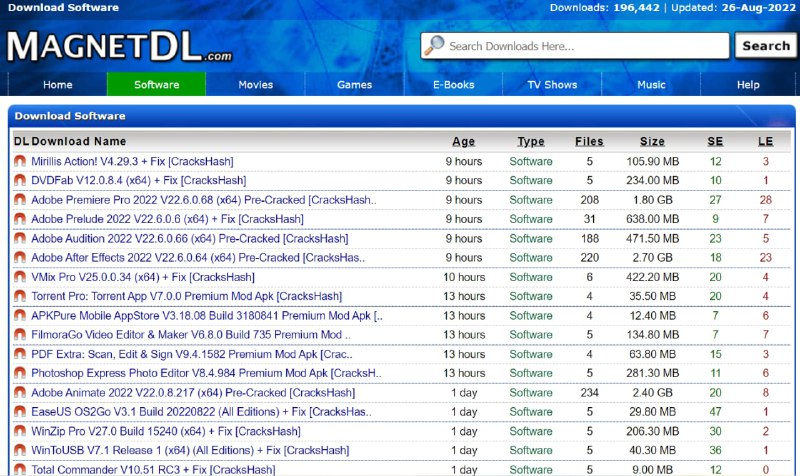Click magnet icon for Total Commander V10.51
Viewport: 800px width, 476px height.
[x=20, y=469]
